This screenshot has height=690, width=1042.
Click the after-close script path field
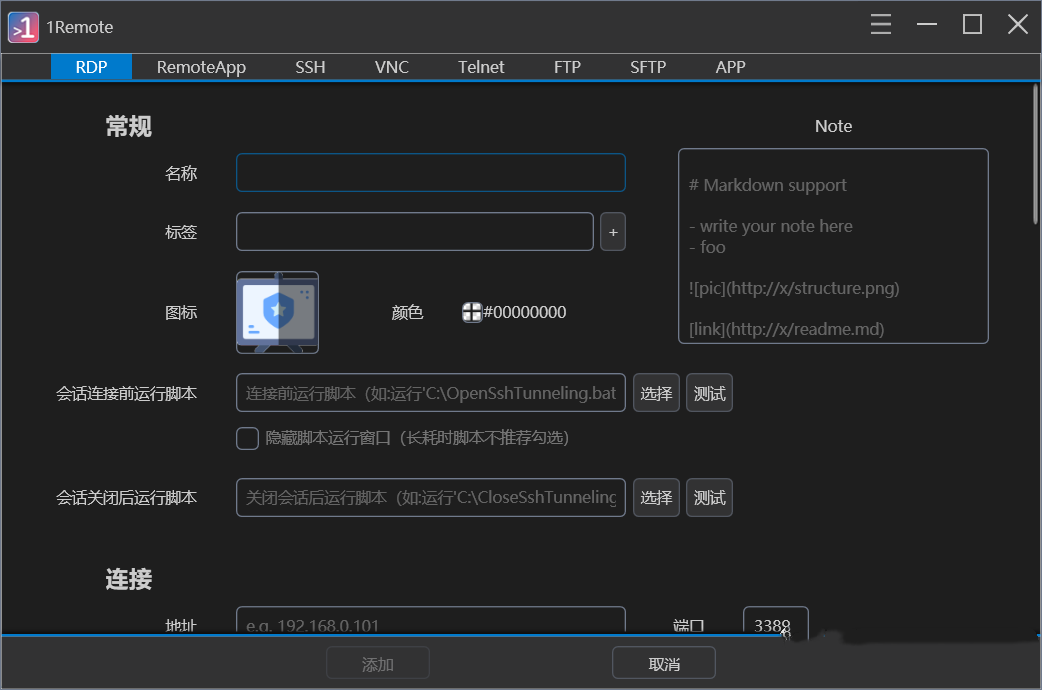pos(431,497)
